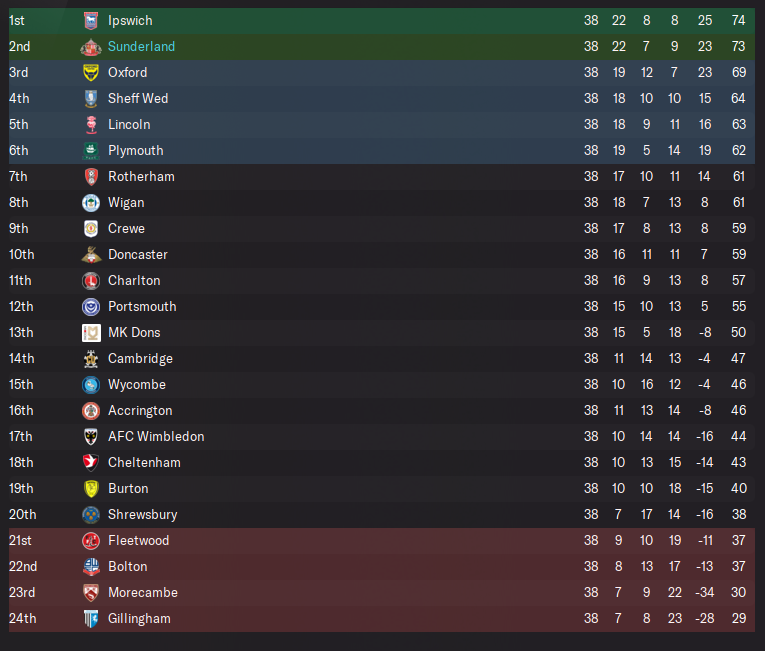Open the Sunderland team name link
765x651 pixels.
pos(141,46)
